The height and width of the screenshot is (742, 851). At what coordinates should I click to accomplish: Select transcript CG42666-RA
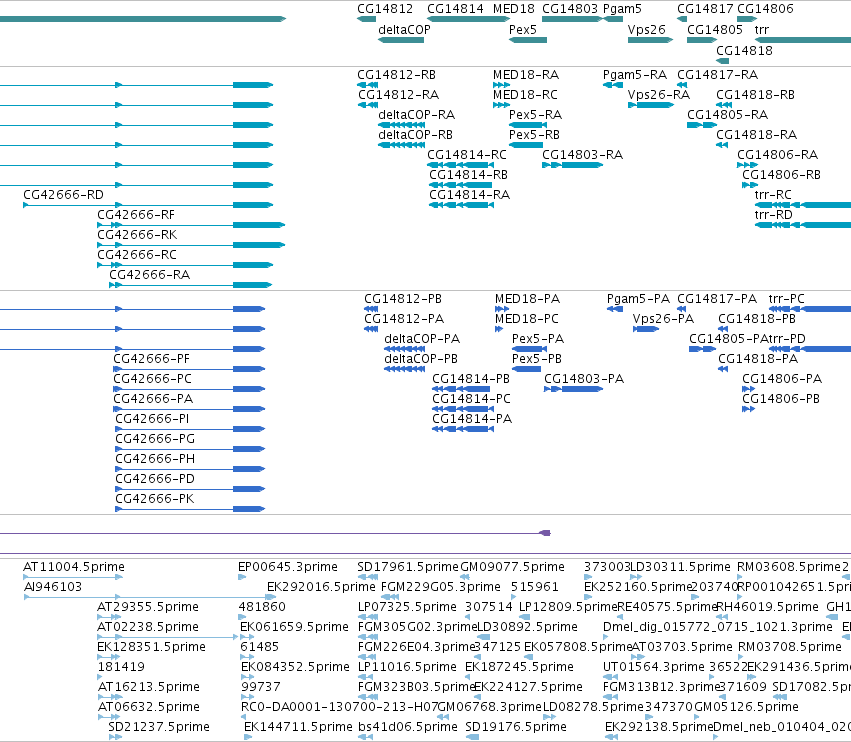(149, 275)
